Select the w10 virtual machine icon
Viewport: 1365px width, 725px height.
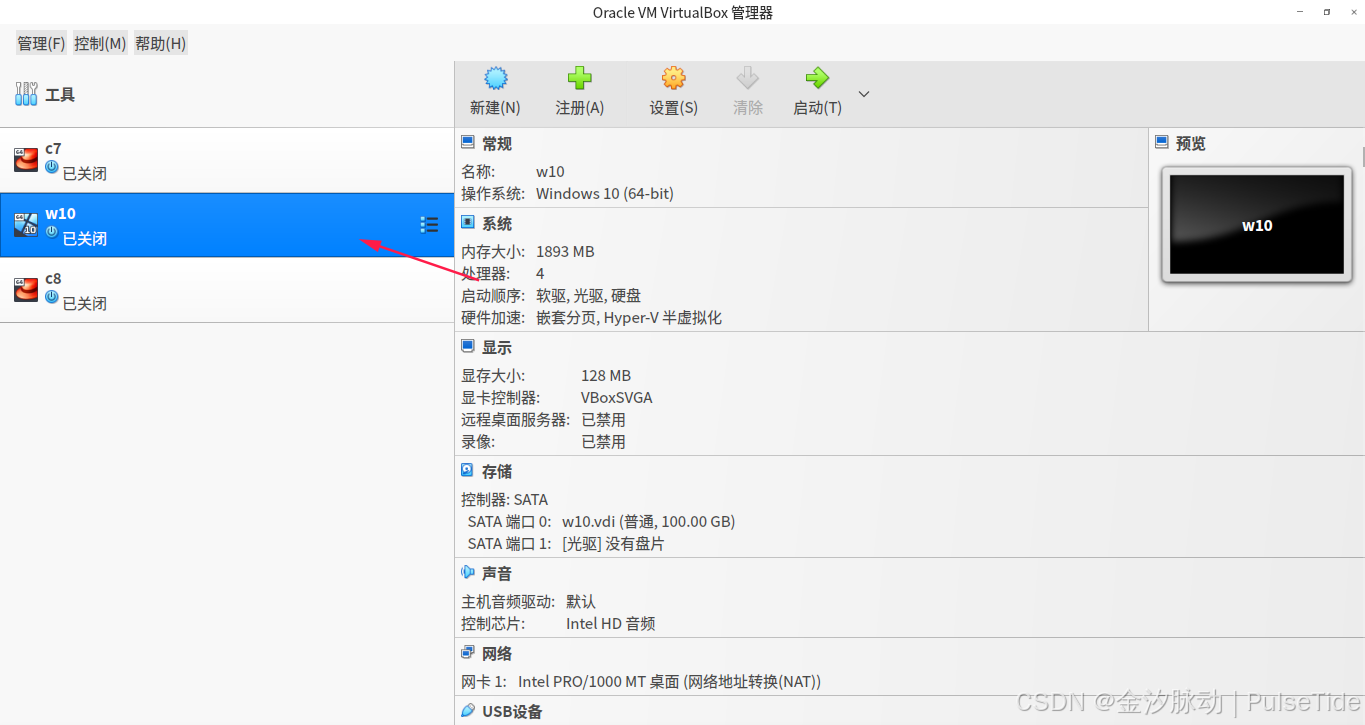point(26,225)
